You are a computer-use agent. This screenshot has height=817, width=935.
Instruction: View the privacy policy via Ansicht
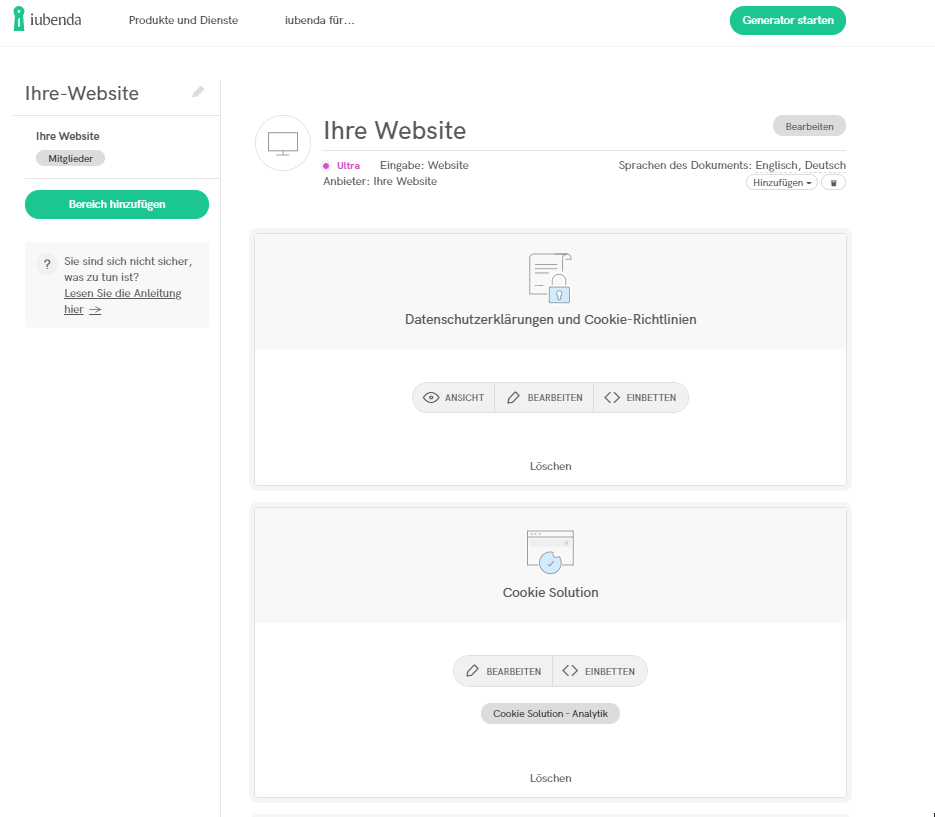click(454, 398)
